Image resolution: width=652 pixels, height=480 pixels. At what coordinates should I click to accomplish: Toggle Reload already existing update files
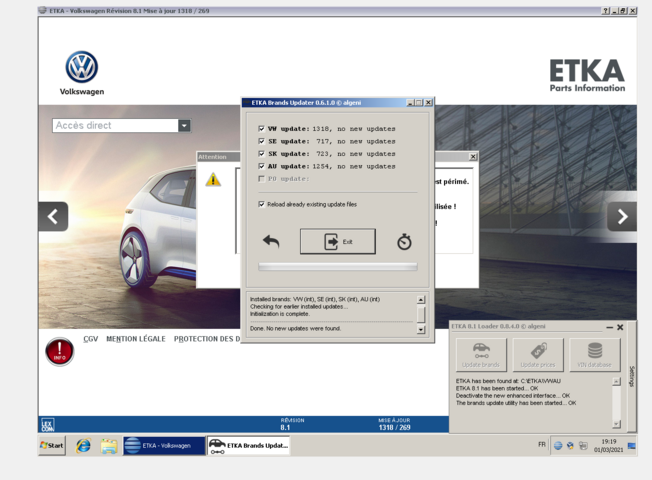[262, 204]
